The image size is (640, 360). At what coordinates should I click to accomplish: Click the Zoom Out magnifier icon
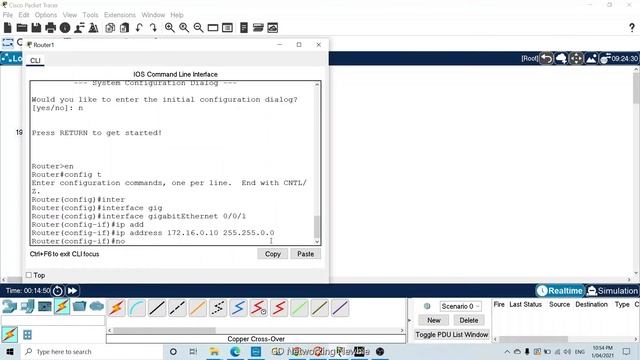(x=198, y=28)
